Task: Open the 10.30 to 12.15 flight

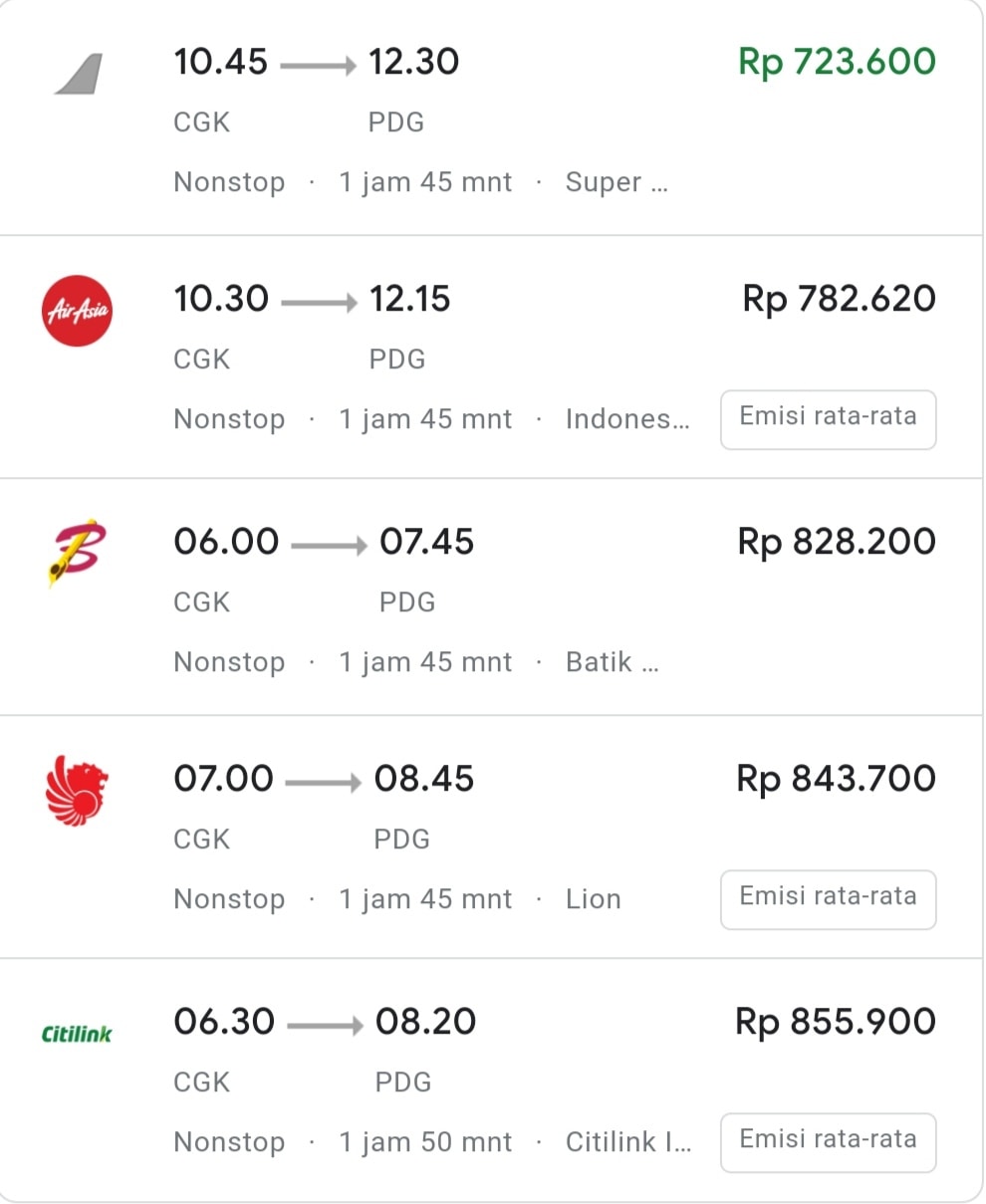Action: point(312,300)
